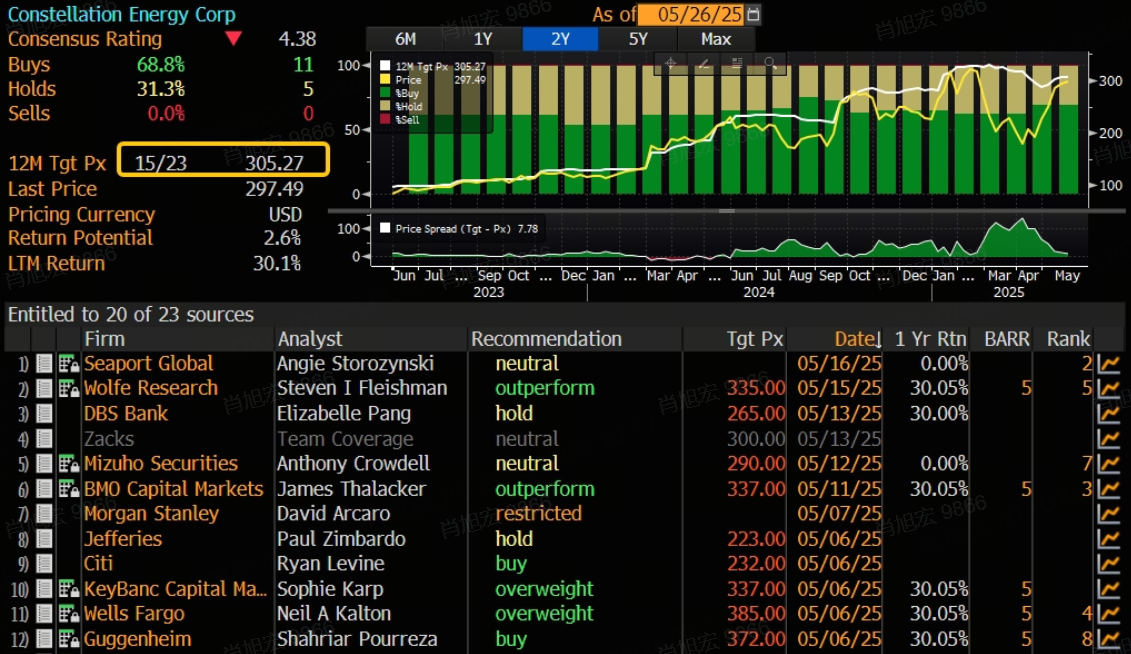Select the 5Y chart range tab
The image size is (1131, 654).
click(638, 39)
